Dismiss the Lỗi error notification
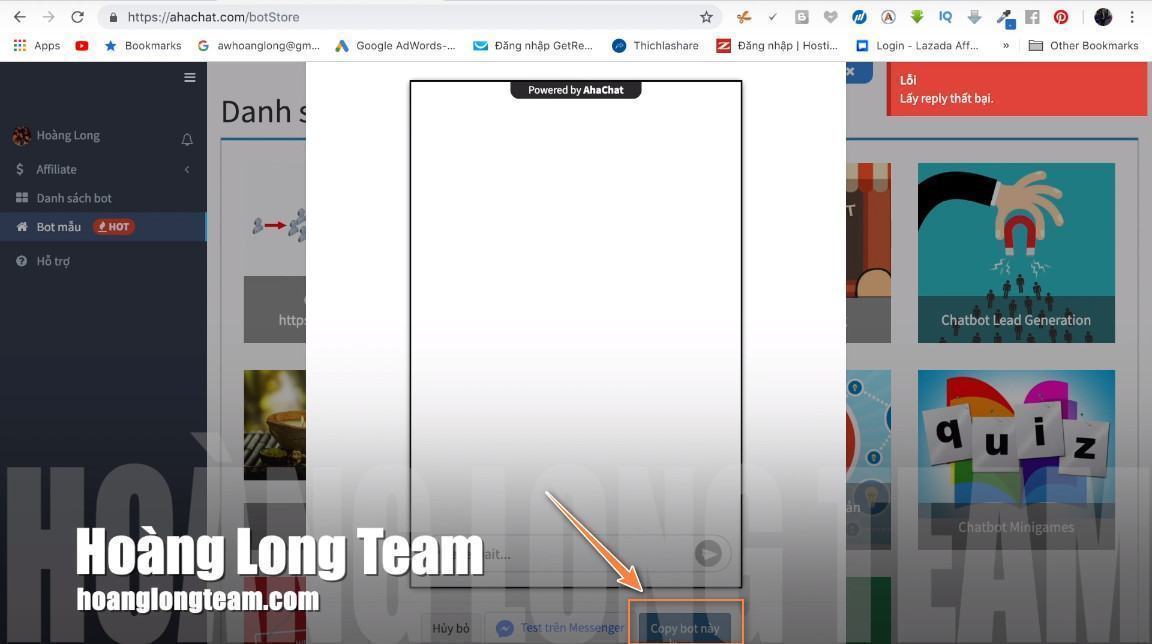 tap(1017, 89)
